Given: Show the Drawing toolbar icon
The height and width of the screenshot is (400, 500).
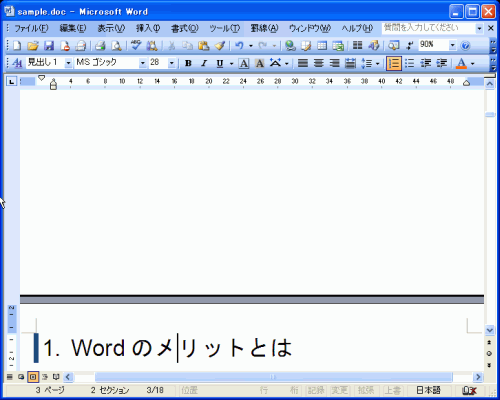Looking at the screenshot, I should (x=374, y=45).
